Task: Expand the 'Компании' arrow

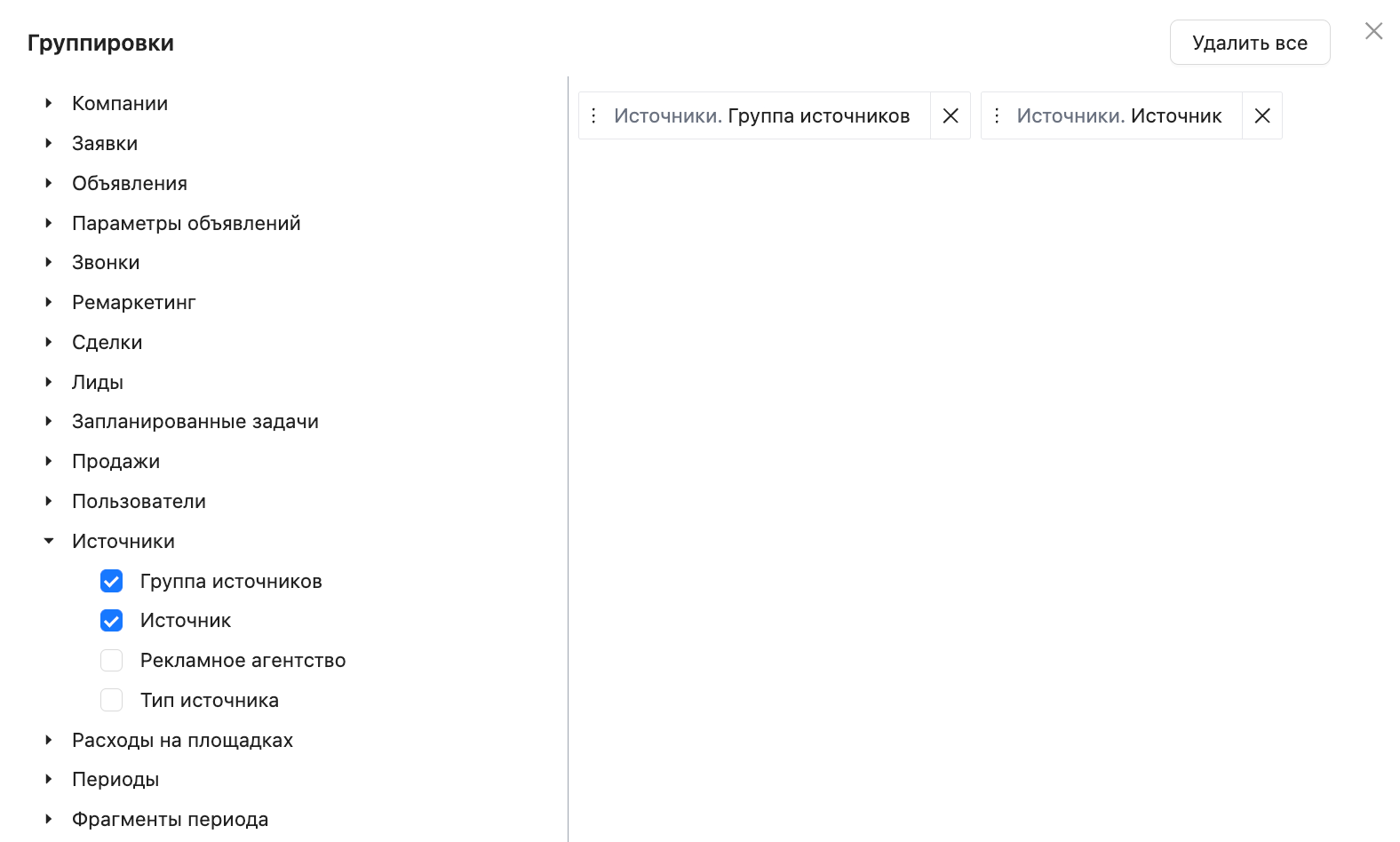Action: tap(49, 104)
